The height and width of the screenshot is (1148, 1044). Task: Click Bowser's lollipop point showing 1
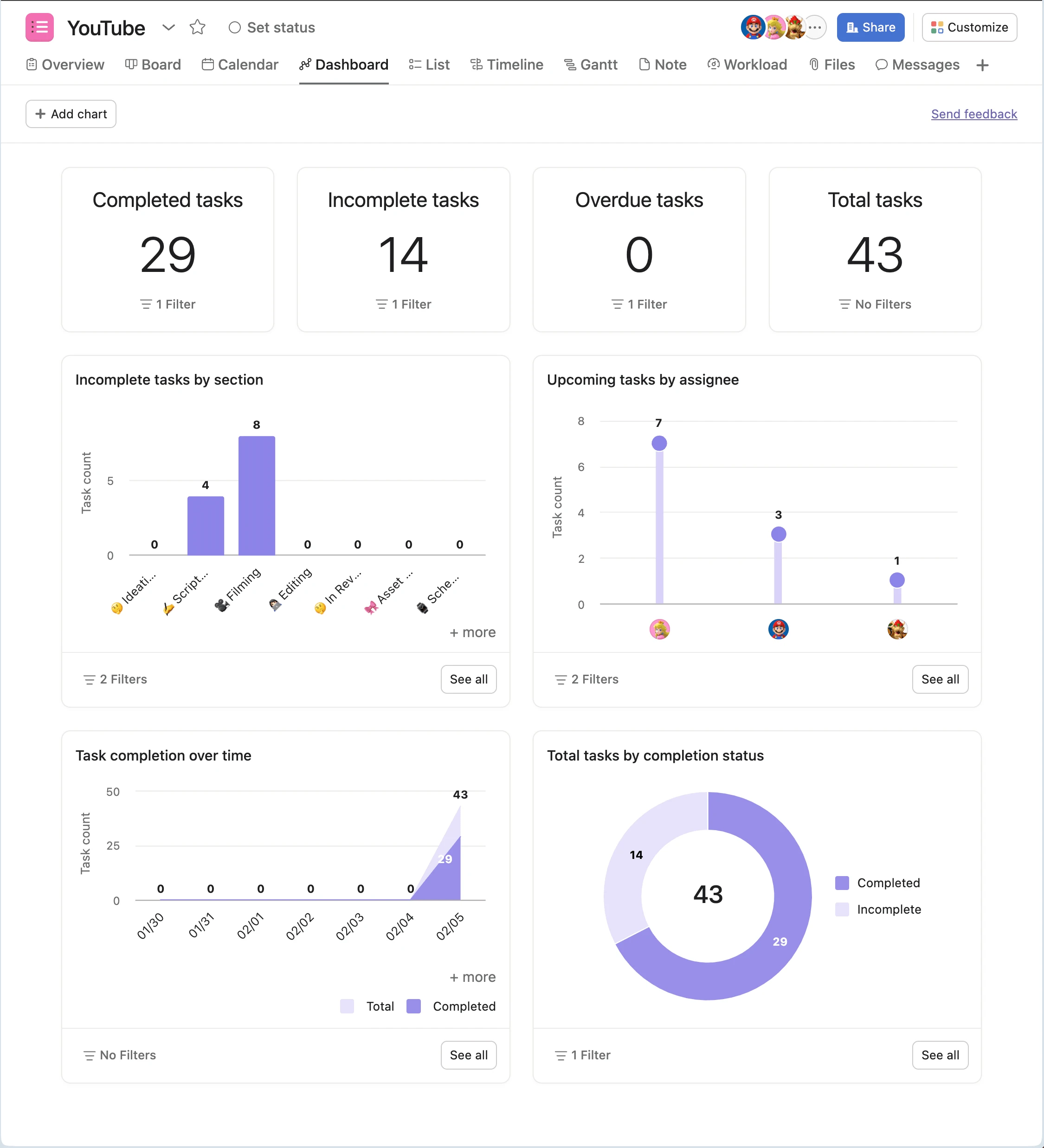pos(897,580)
